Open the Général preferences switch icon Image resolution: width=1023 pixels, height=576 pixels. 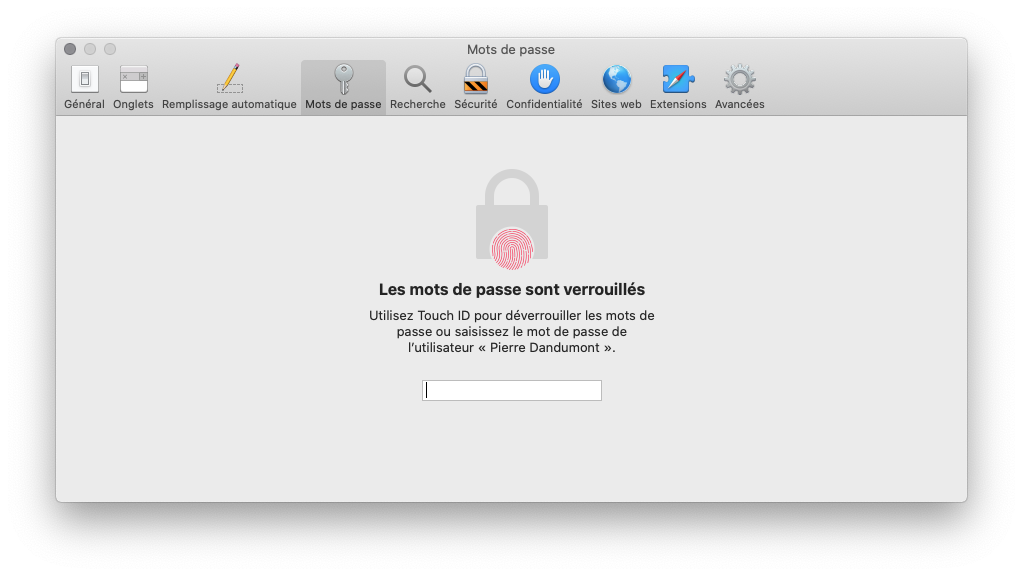click(x=84, y=80)
